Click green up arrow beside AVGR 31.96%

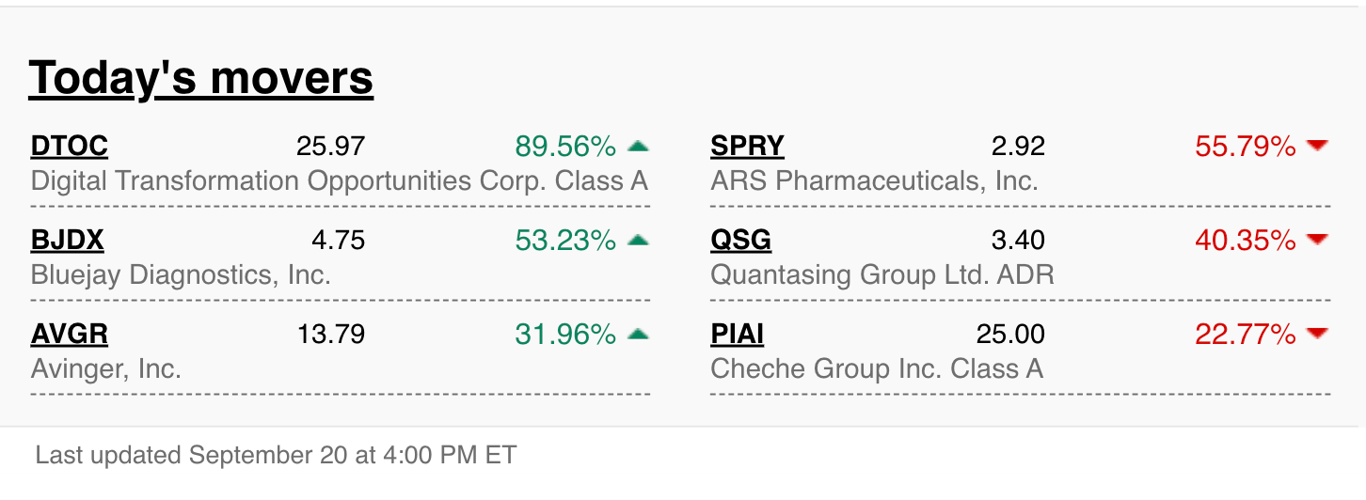coord(638,333)
